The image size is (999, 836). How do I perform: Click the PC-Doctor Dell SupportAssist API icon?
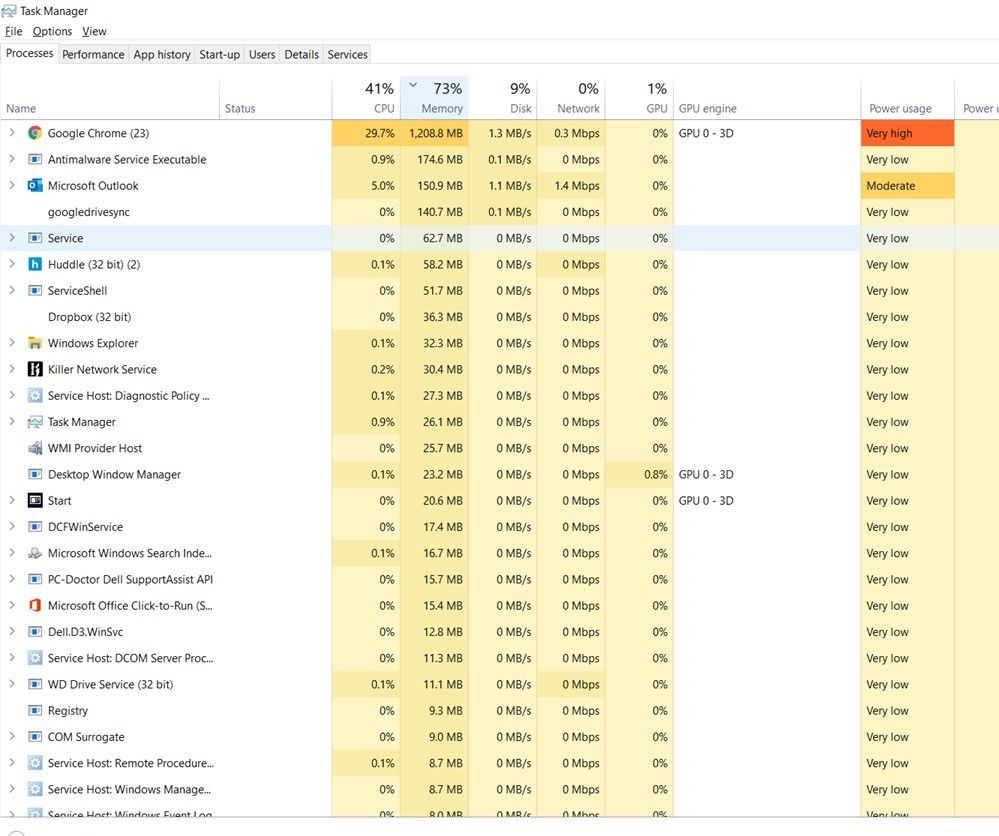coord(35,579)
